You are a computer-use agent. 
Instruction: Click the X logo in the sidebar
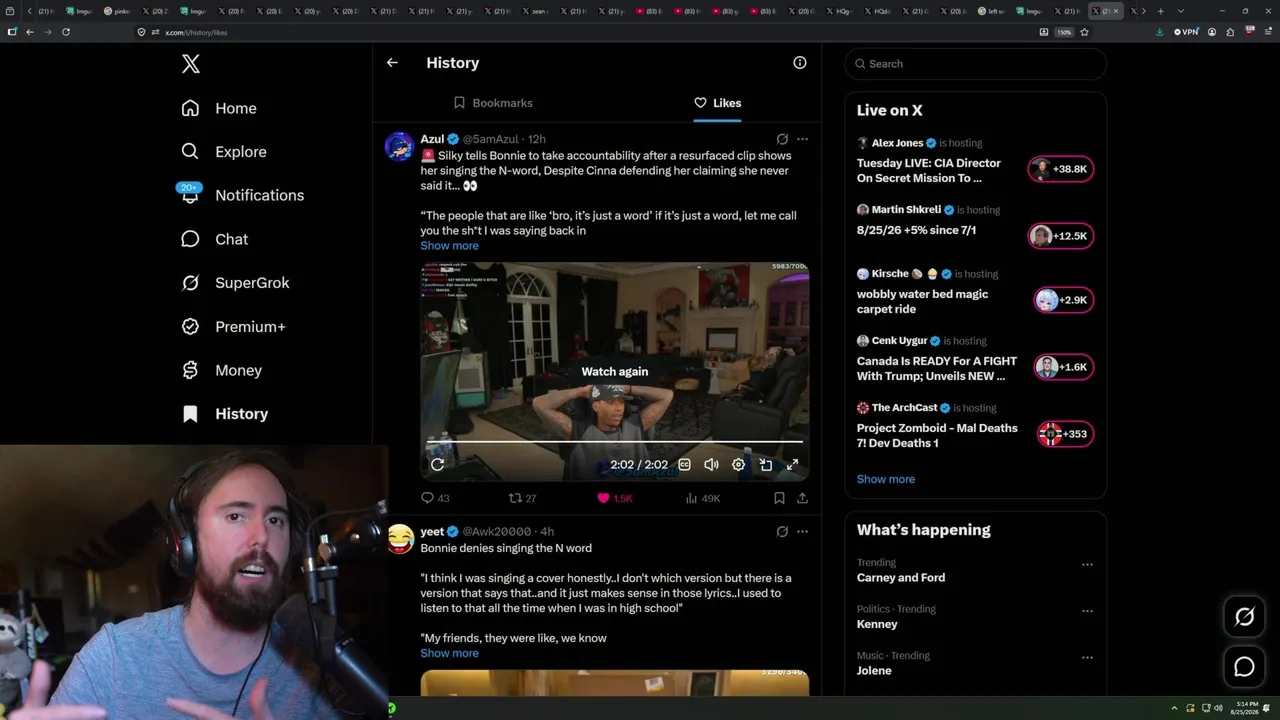point(191,64)
